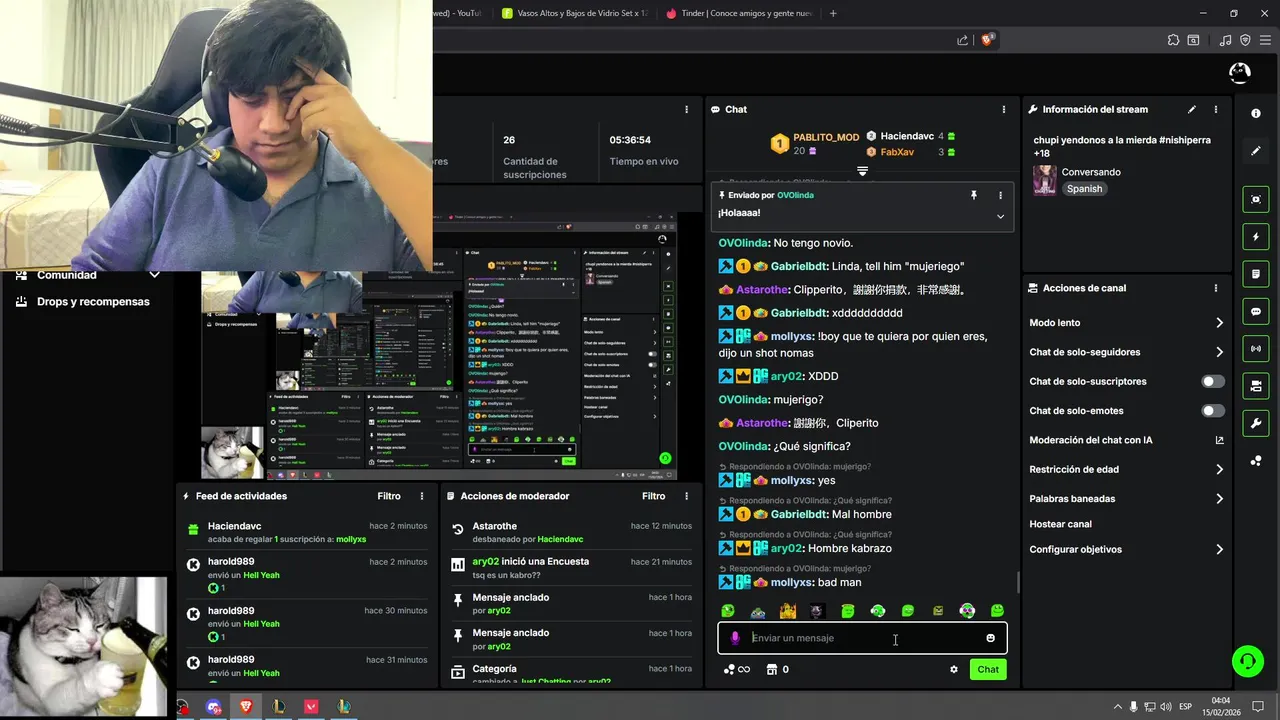
Task: Click the broadcast signal icon in sidebar
Action: (x=1256, y=348)
